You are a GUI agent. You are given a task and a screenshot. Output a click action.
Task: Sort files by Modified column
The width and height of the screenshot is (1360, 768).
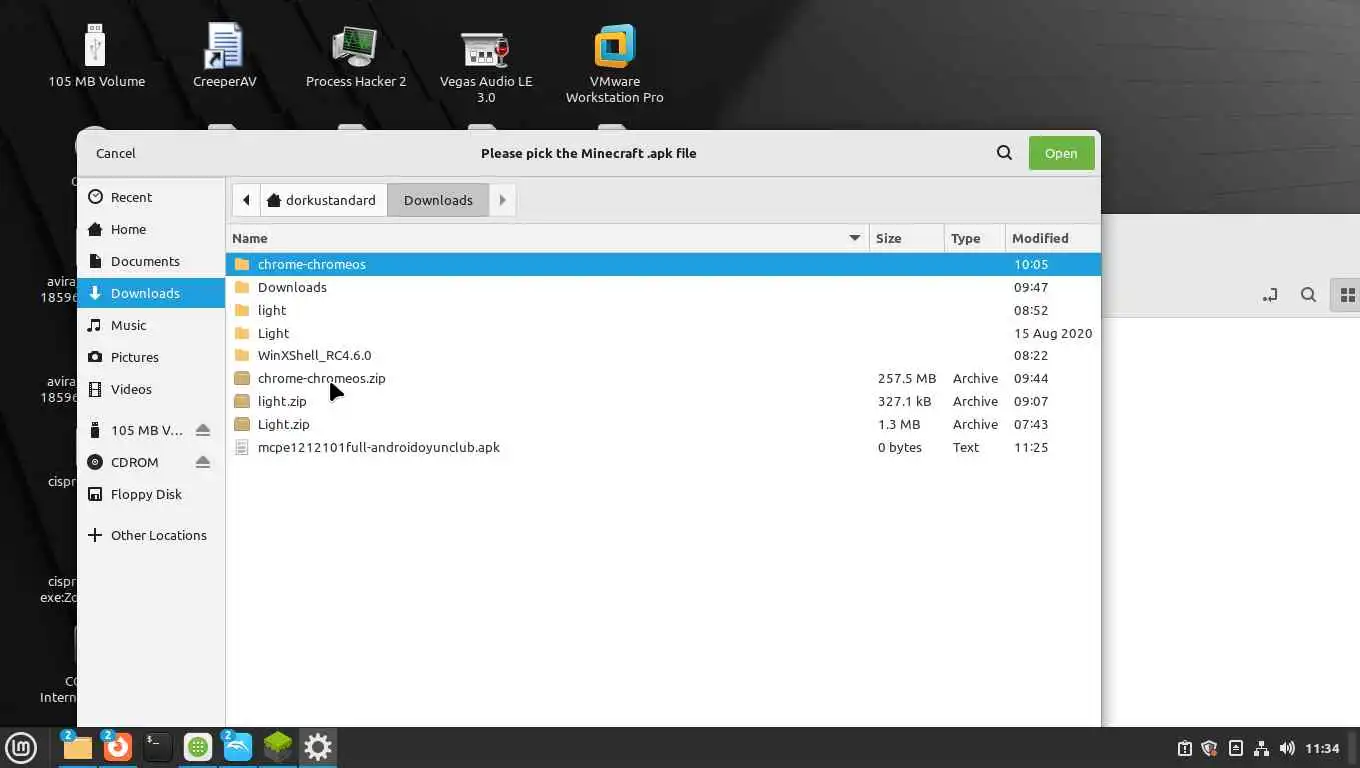(x=1052, y=238)
